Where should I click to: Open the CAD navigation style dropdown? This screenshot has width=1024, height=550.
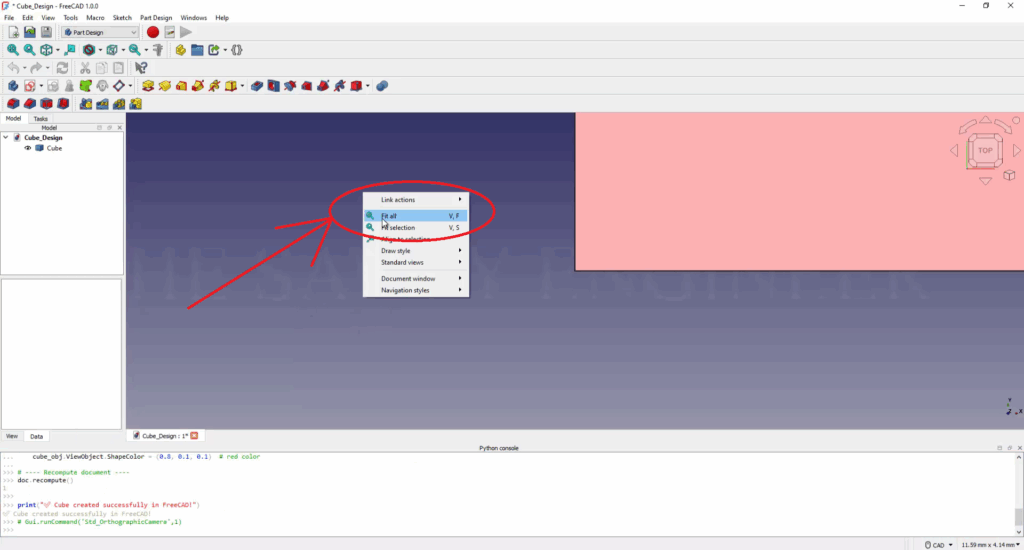tap(939, 545)
